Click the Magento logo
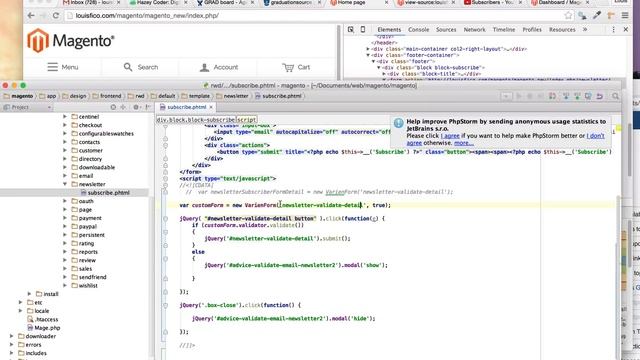The image size is (640, 360). point(71,40)
